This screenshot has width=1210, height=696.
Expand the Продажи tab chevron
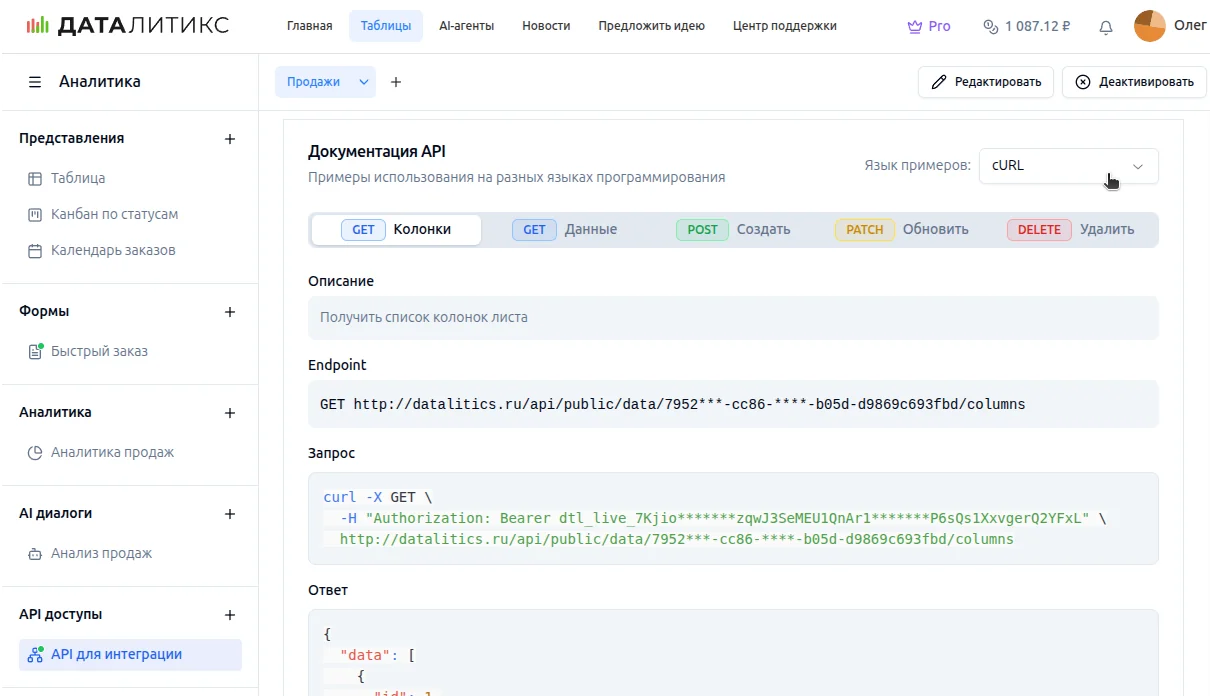[x=364, y=82]
